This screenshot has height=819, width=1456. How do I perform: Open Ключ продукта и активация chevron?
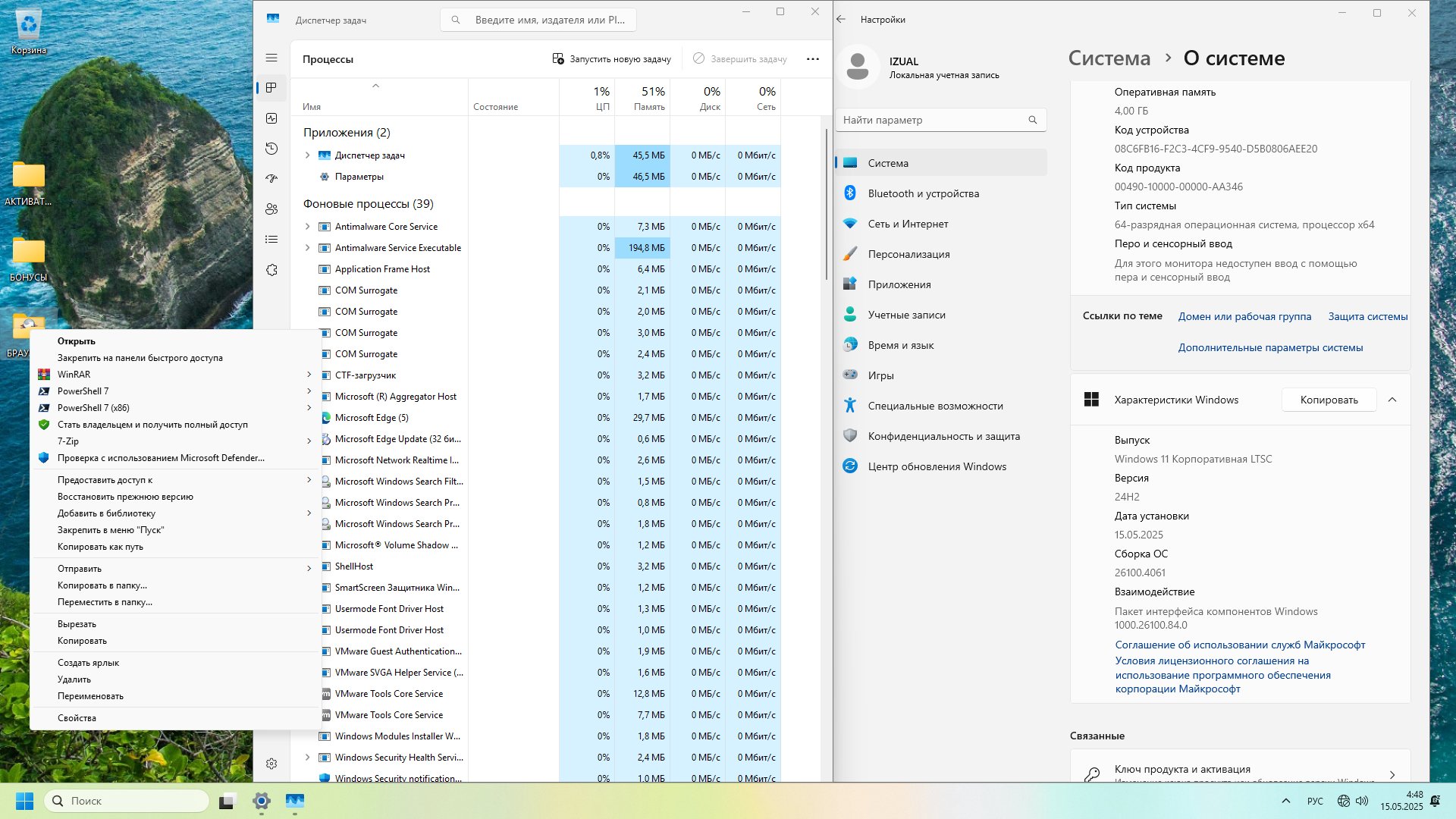pos(1392,774)
